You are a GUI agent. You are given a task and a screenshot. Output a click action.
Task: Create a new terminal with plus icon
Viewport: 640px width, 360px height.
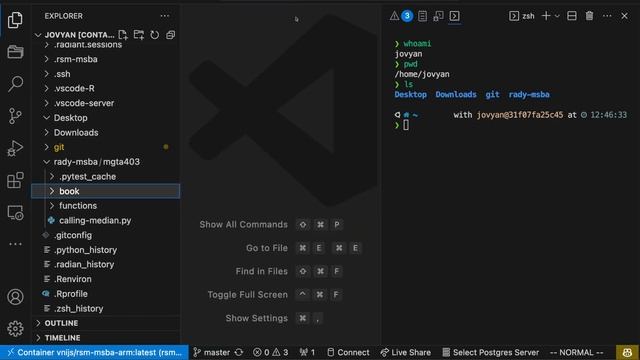tap(546, 16)
